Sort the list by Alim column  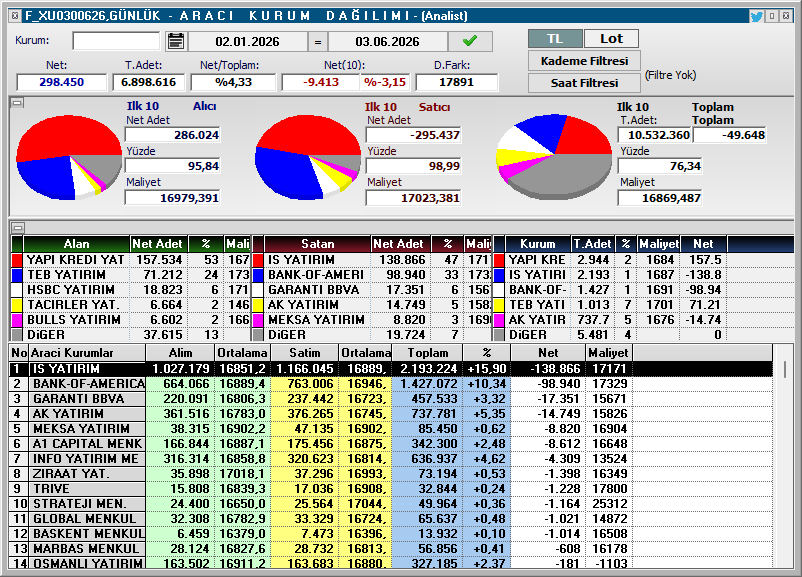tap(180, 353)
